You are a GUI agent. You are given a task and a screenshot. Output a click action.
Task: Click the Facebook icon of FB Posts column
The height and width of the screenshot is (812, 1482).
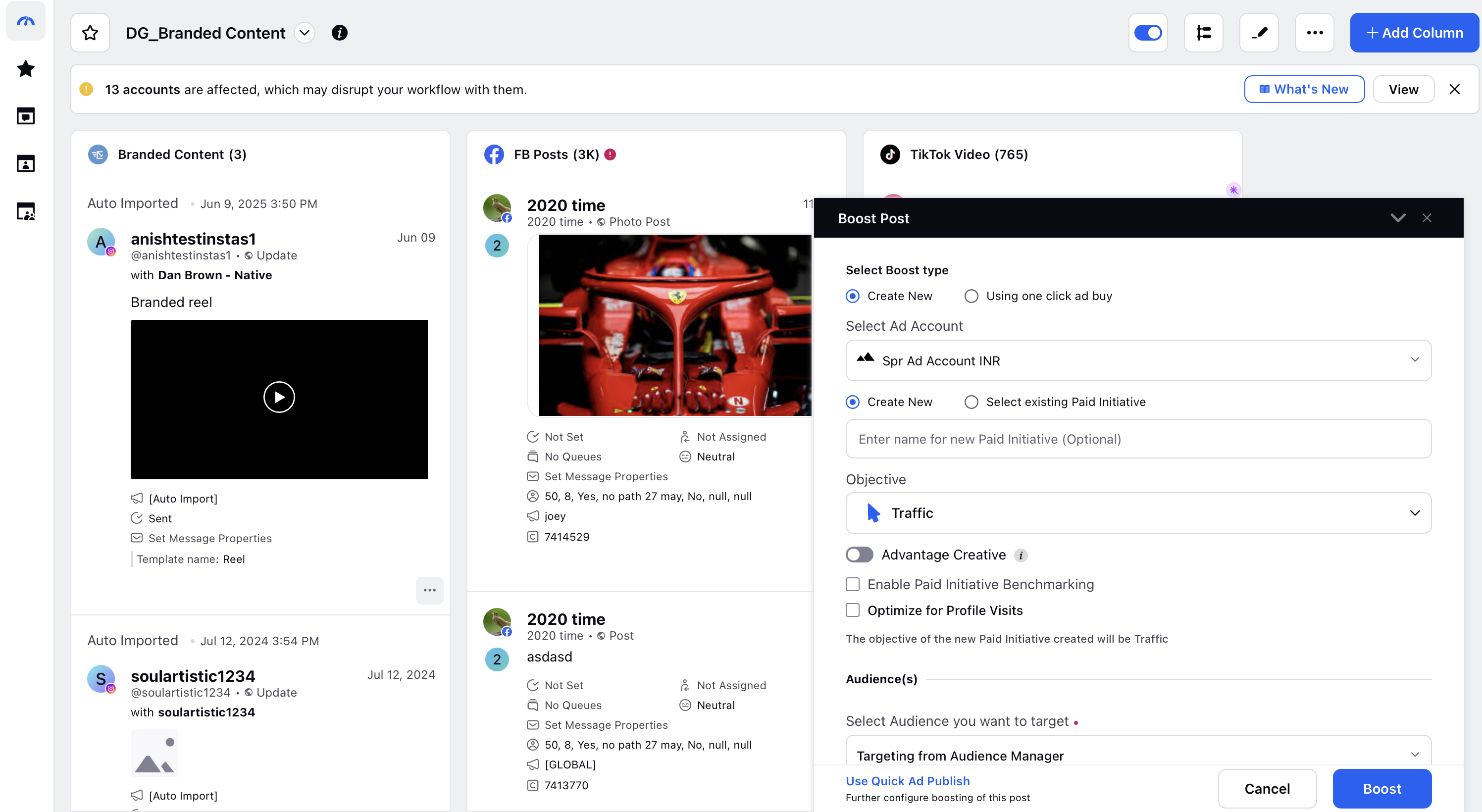tap(494, 154)
